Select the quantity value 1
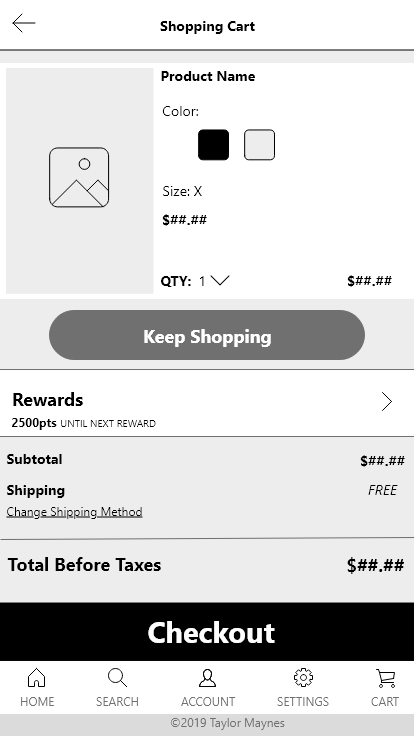The height and width of the screenshot is (736, 414). pyautogui.click(x=202, y=281)
